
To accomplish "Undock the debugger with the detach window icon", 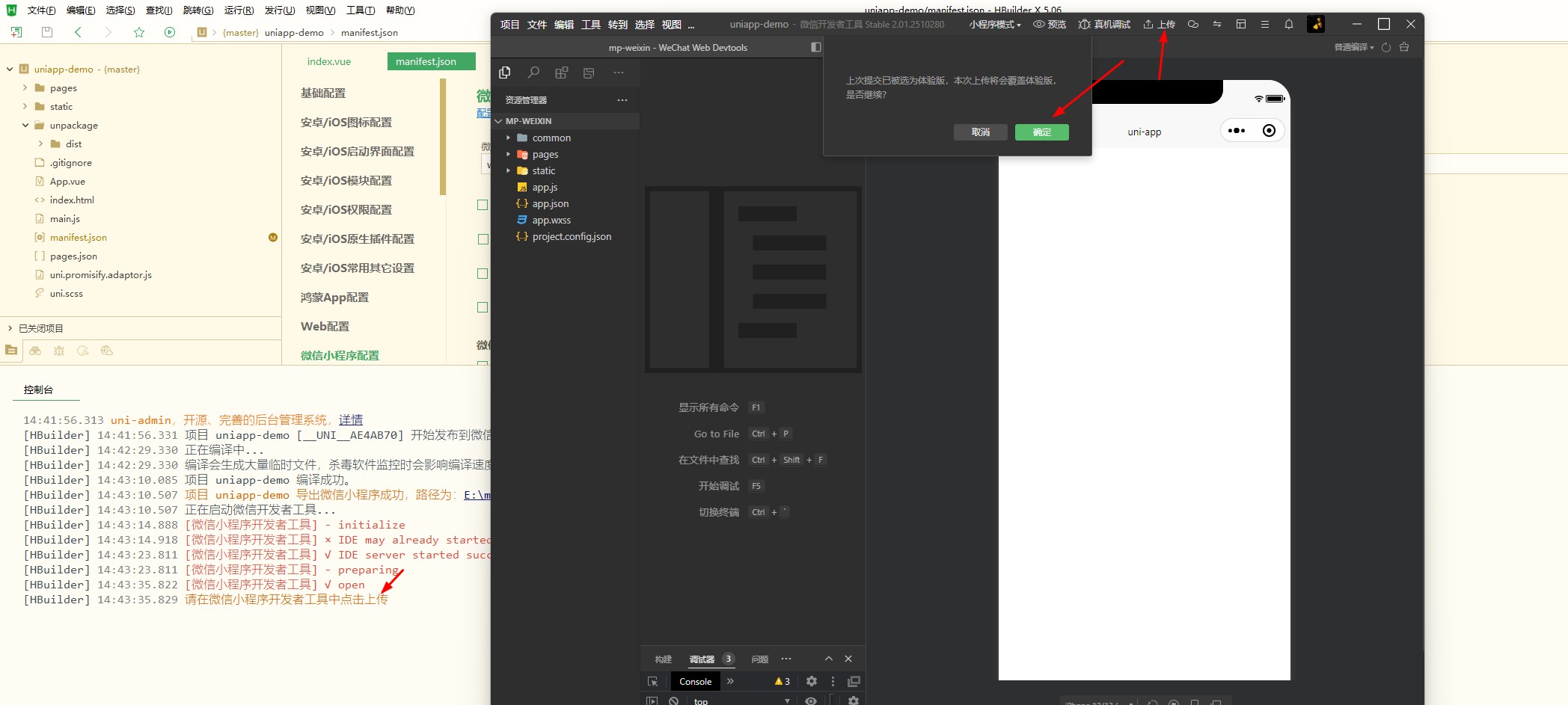I will click(854, 681).
